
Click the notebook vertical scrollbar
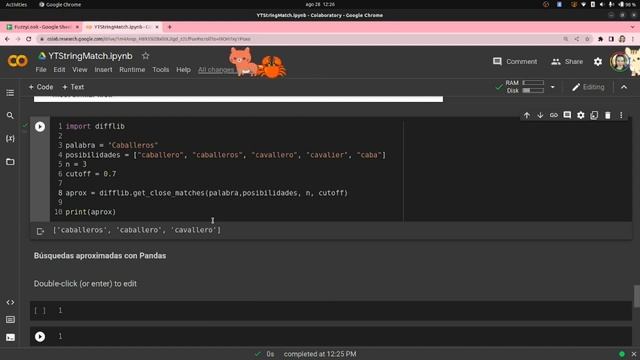637,296
